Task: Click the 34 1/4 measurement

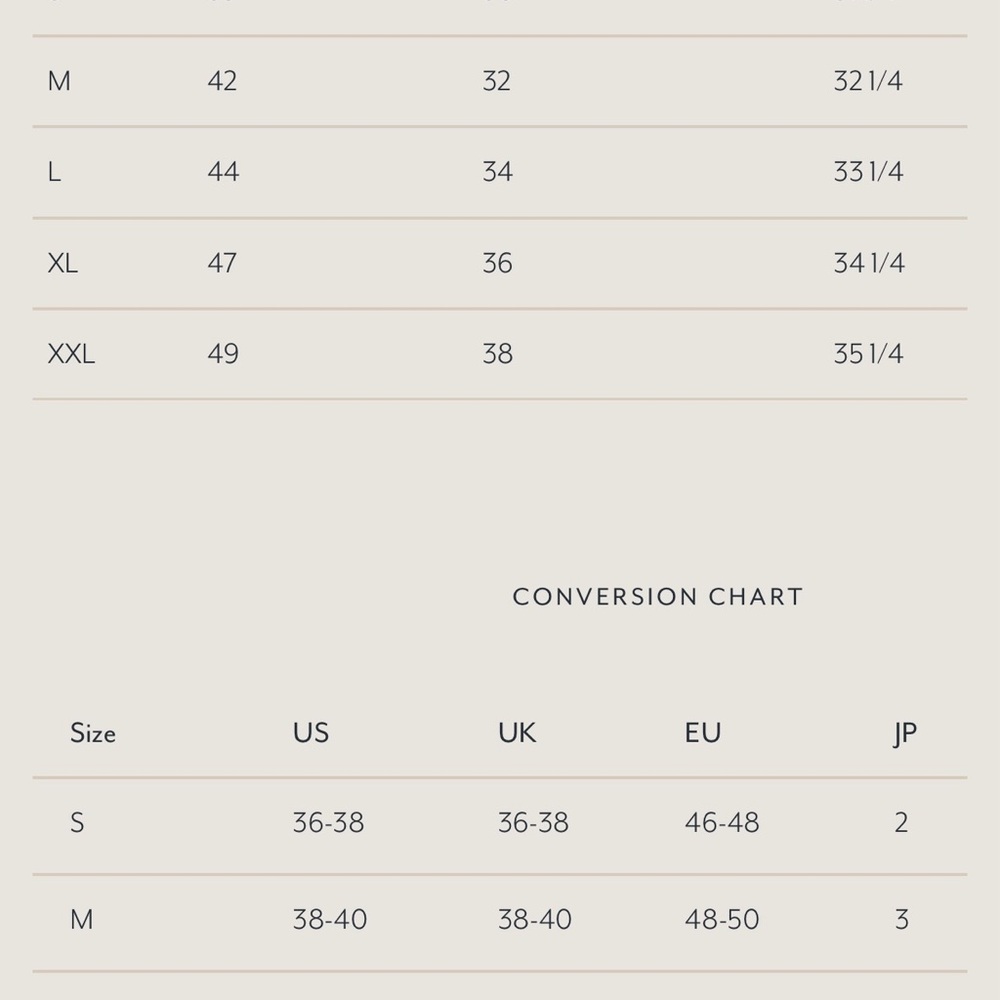Action: tap(869, 263)
